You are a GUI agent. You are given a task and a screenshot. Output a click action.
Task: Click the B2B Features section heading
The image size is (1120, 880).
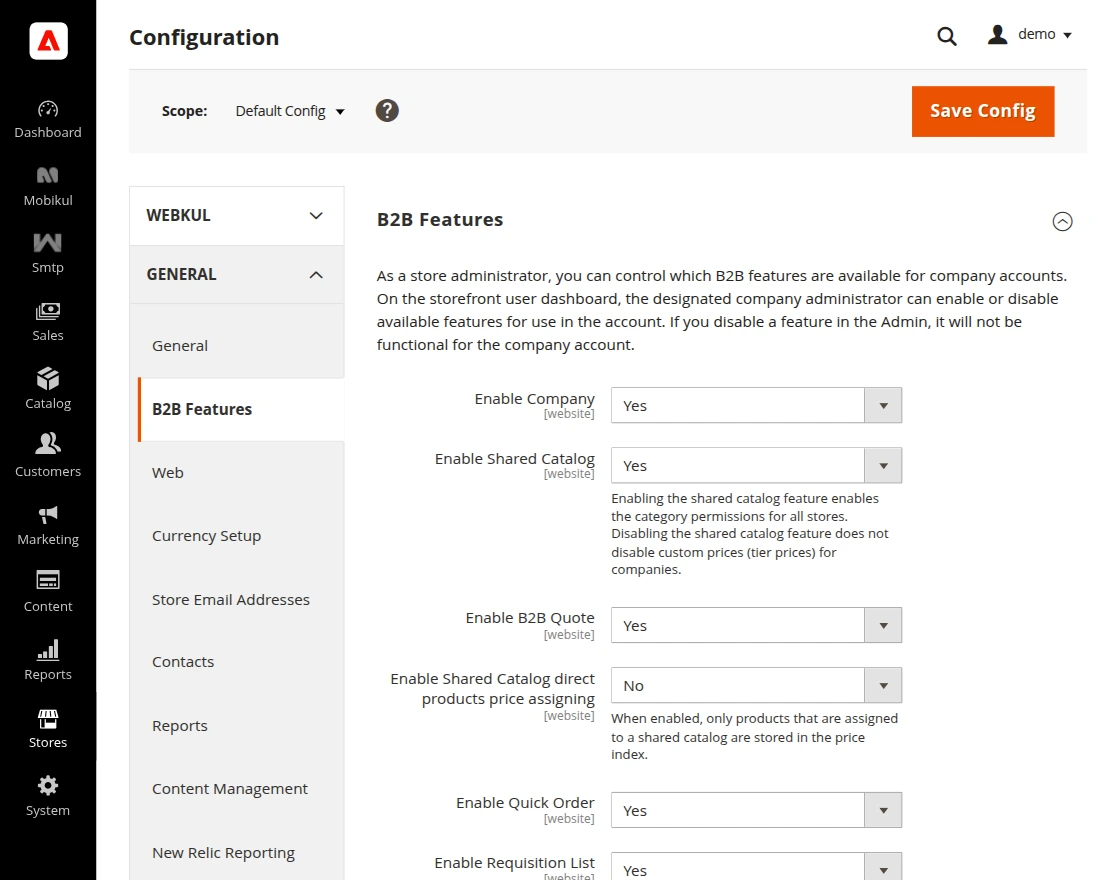click(x=440, y=219)
